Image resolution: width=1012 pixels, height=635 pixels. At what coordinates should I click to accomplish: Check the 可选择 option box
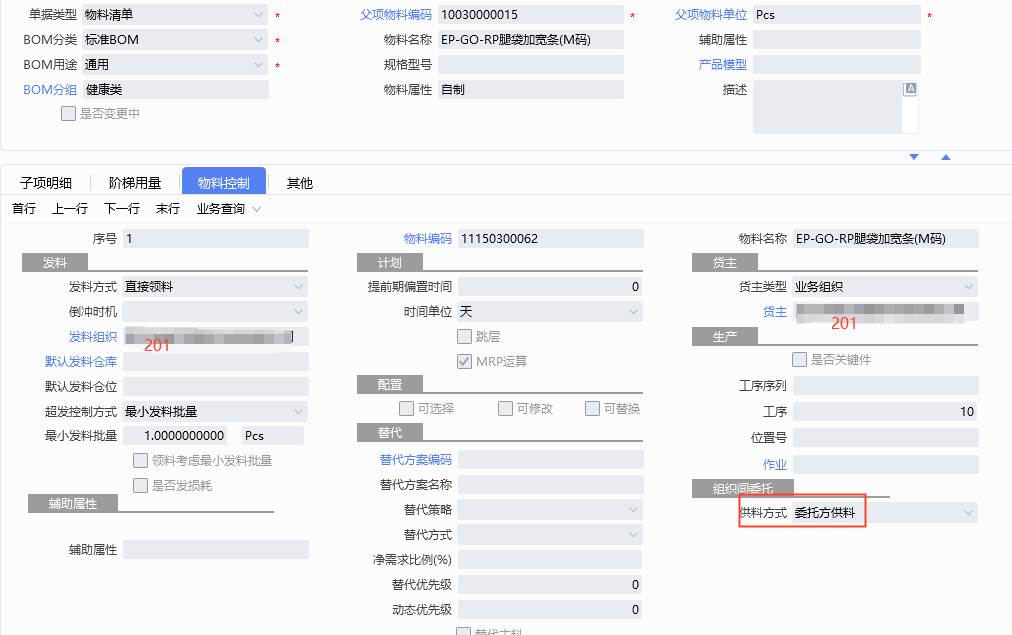[406, 409]
